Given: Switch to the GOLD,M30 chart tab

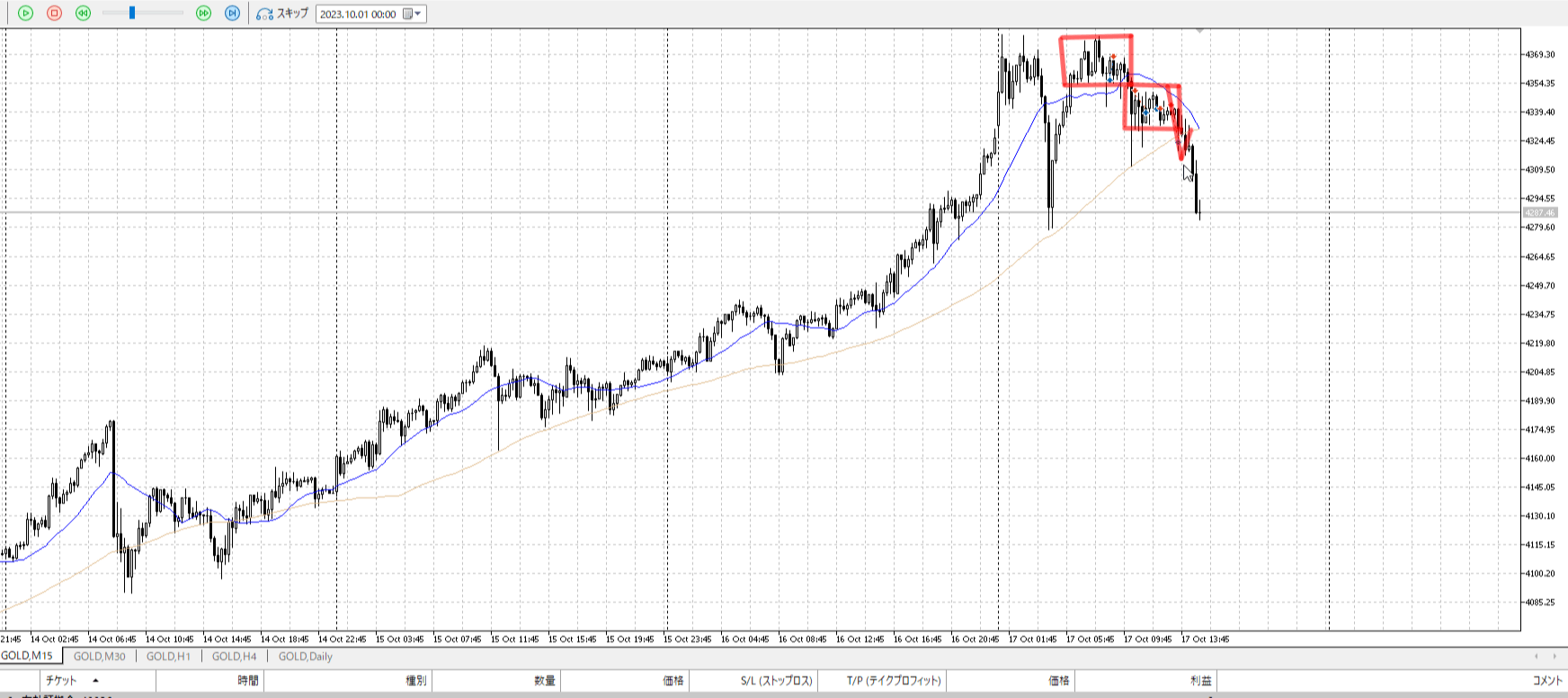Looking at the screenshot, I should 99,657.
